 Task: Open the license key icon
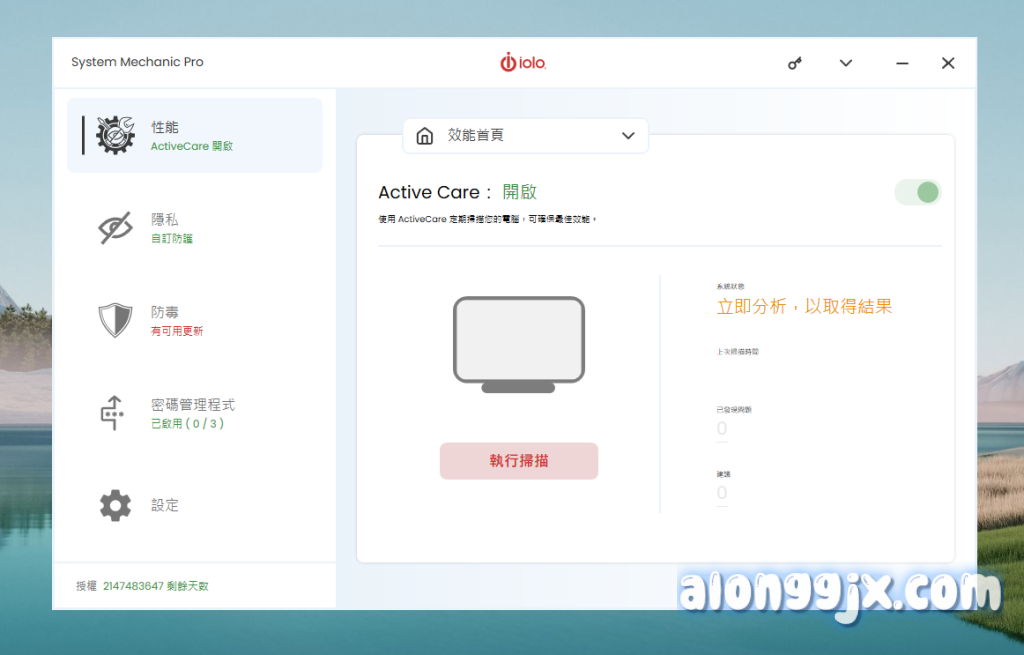[795, 63]
